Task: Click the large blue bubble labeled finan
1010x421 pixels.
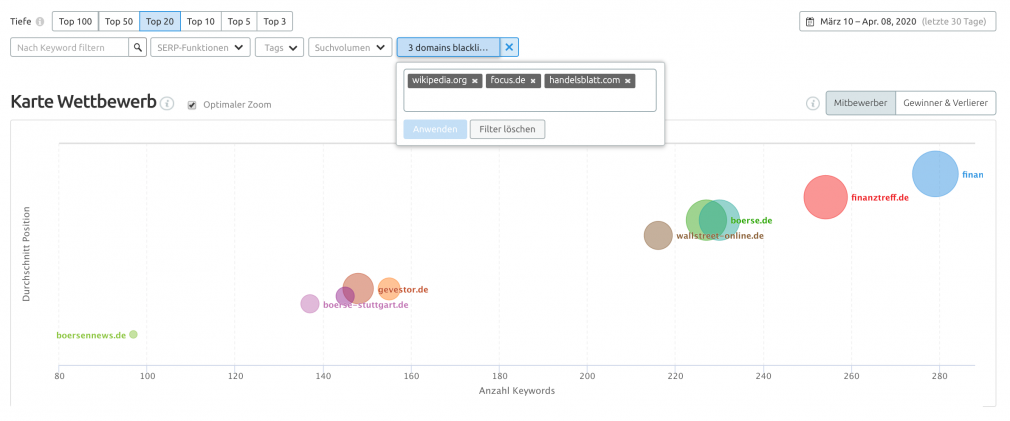Action: pos(935,173)
